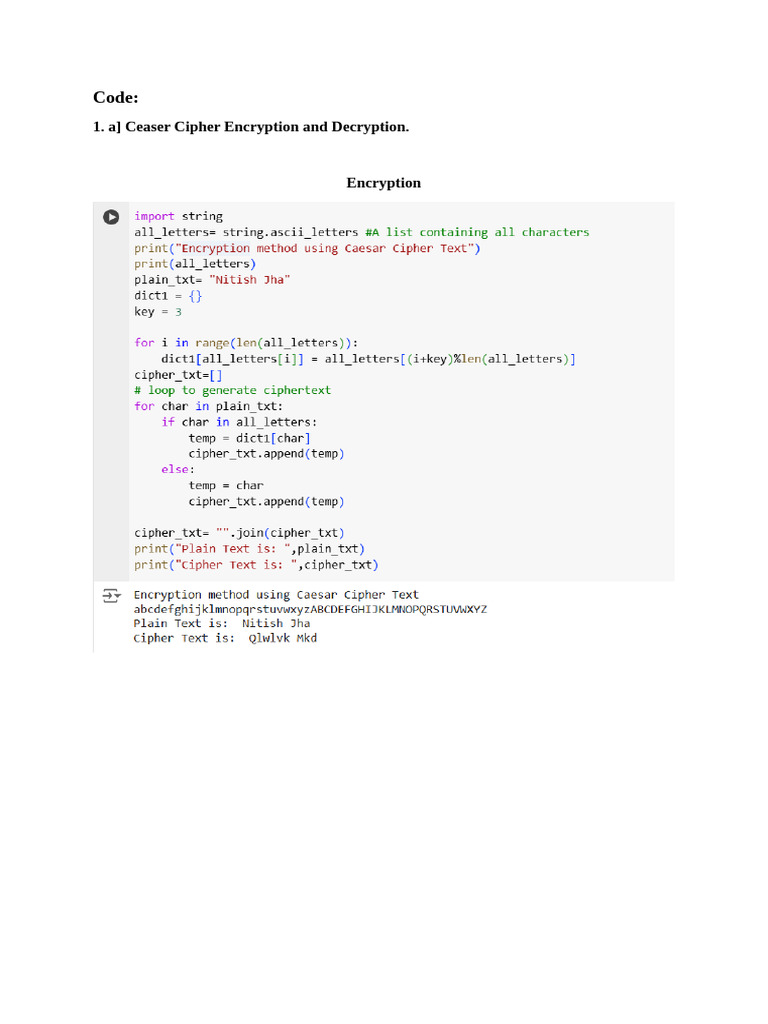
Task: Click the 'key = 3' line
Action: tap(158, 312)
